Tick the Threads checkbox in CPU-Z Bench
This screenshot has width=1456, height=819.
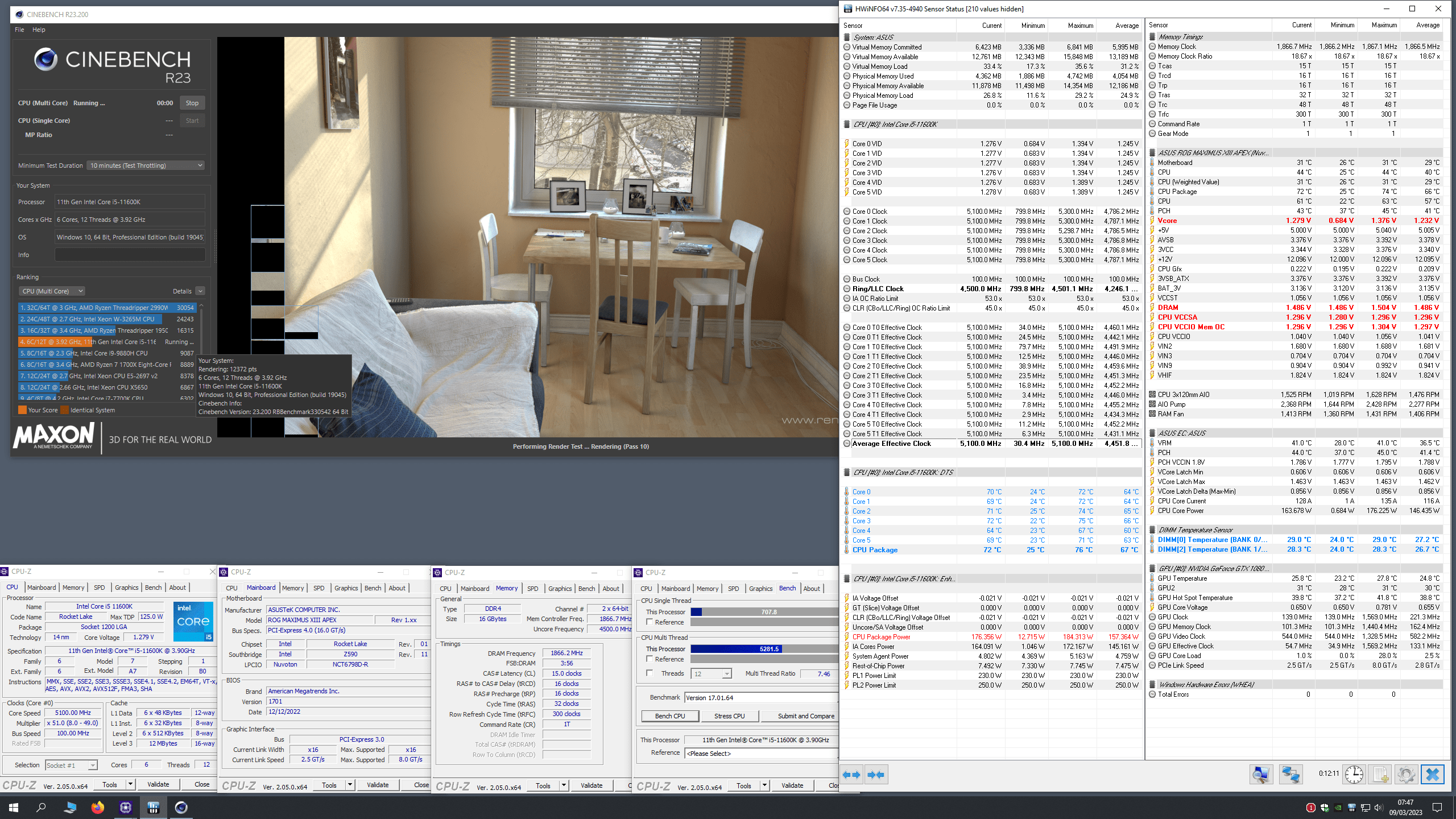pos(650,673)
